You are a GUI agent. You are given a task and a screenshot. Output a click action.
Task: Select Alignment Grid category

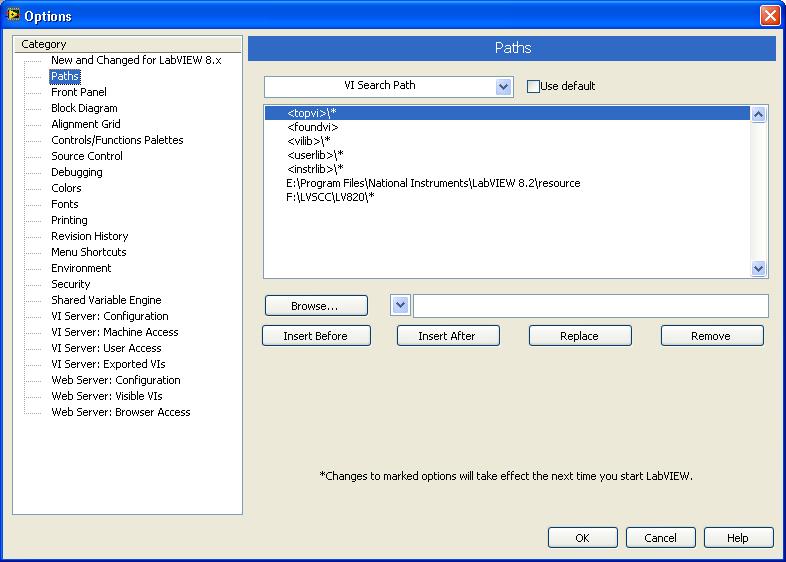click(86, 124)
